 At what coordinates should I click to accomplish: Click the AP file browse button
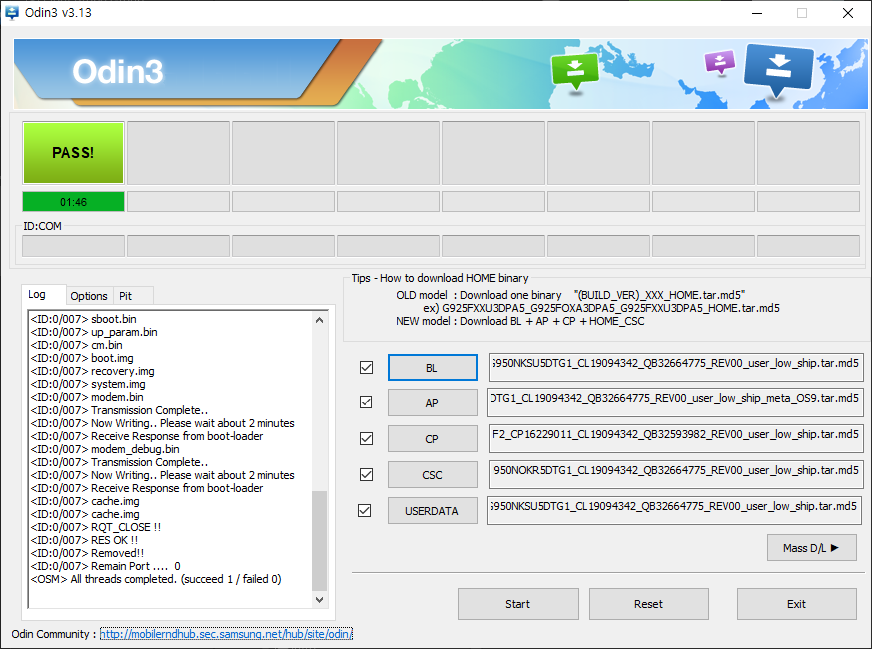click(433, 403)
